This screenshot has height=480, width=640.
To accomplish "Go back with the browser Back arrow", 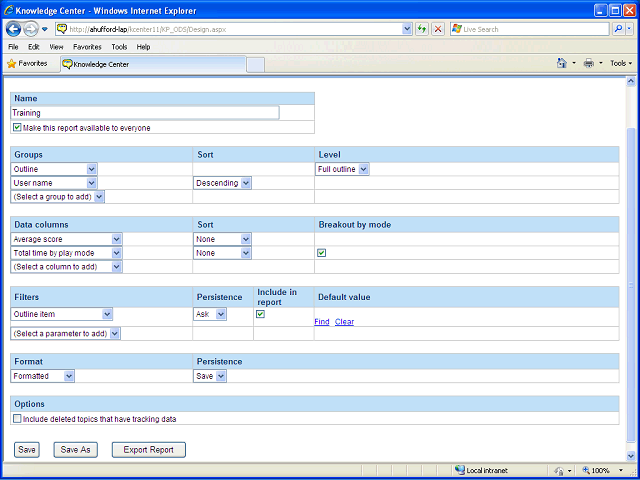I will coord(13,29).
